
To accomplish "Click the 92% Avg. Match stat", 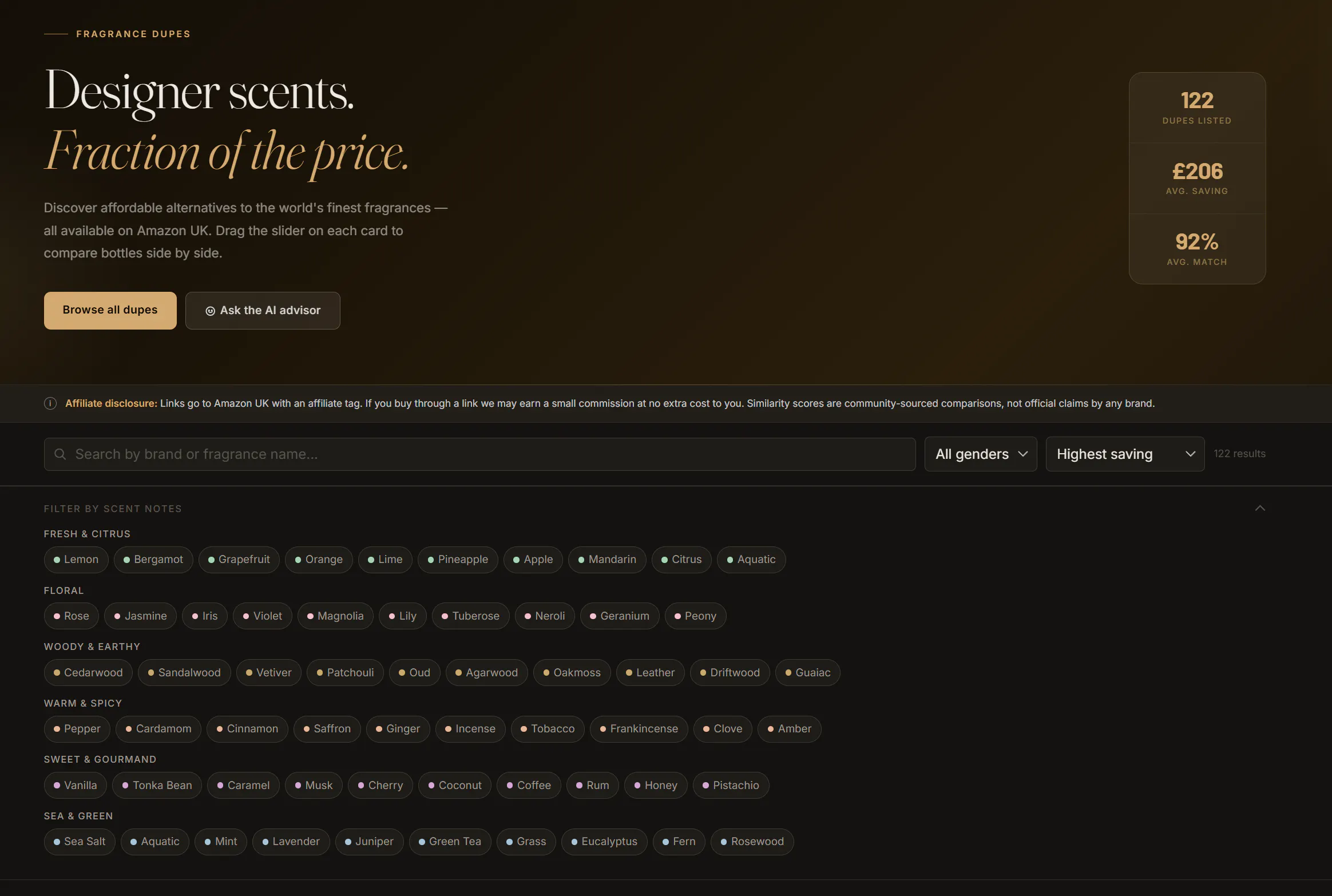I will 1197,249.
